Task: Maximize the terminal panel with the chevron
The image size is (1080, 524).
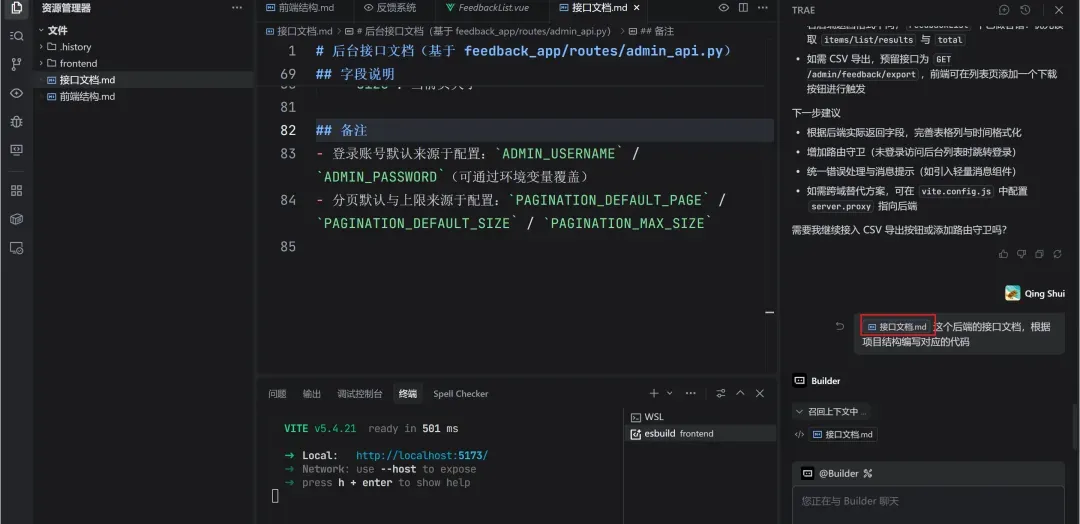Action: pyautogui.click(x=741, y=394)
